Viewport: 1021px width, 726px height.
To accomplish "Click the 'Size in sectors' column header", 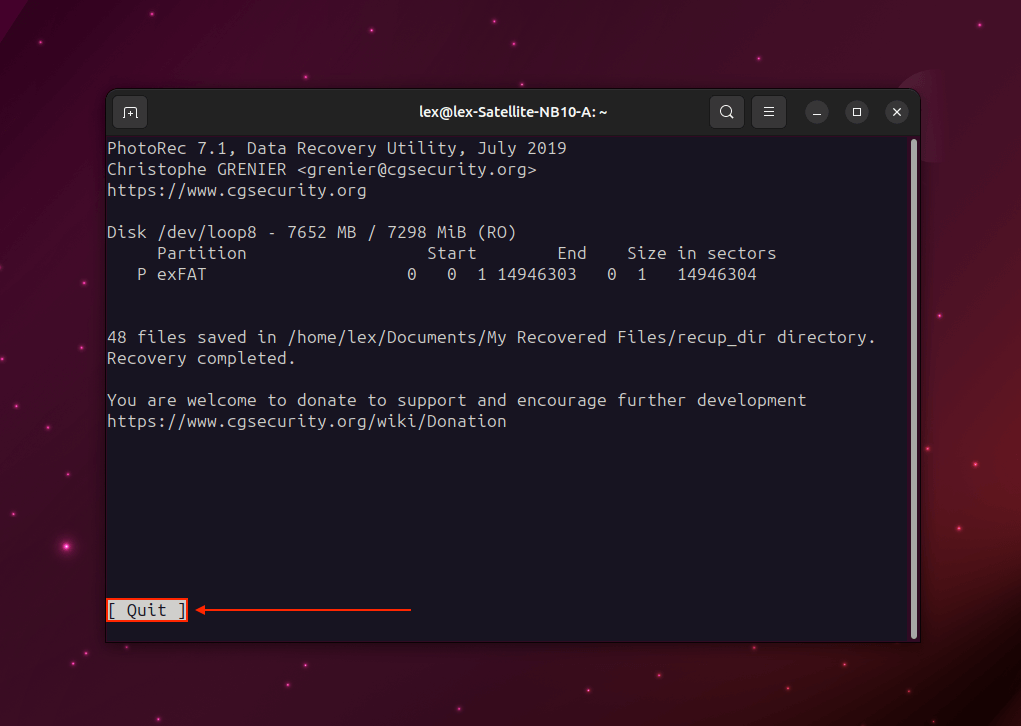I will pos(701,253).
